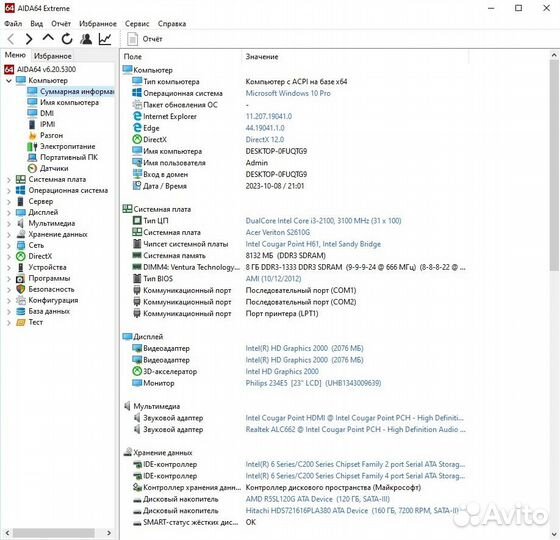The width and height of the screenshot is (560, 540).
Task: Select Электропитание in the tree
Action: (68, 146)
